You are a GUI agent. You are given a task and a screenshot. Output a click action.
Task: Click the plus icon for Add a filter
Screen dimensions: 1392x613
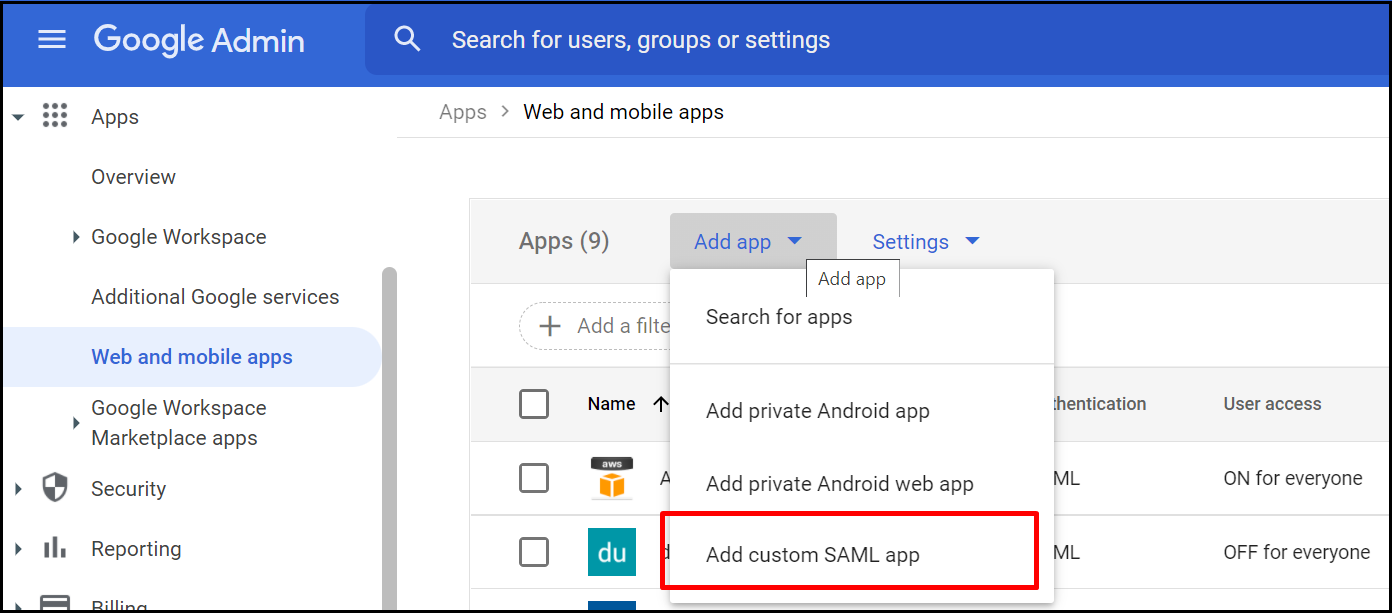pos(550,326)
